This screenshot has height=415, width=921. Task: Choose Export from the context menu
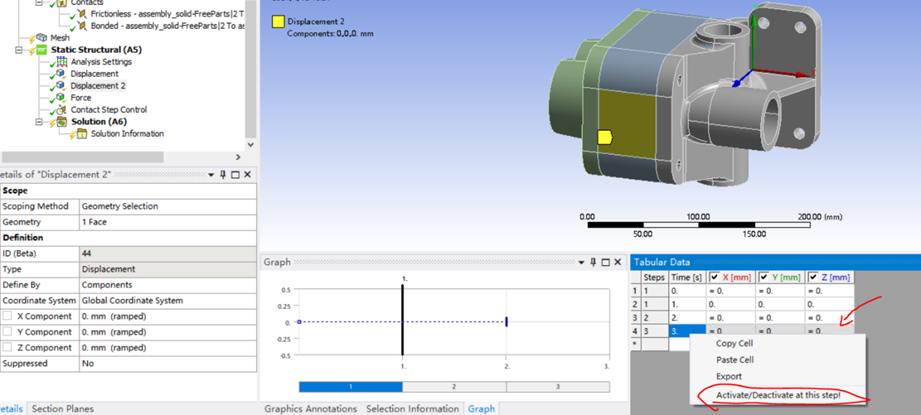[x=729, y=376]
